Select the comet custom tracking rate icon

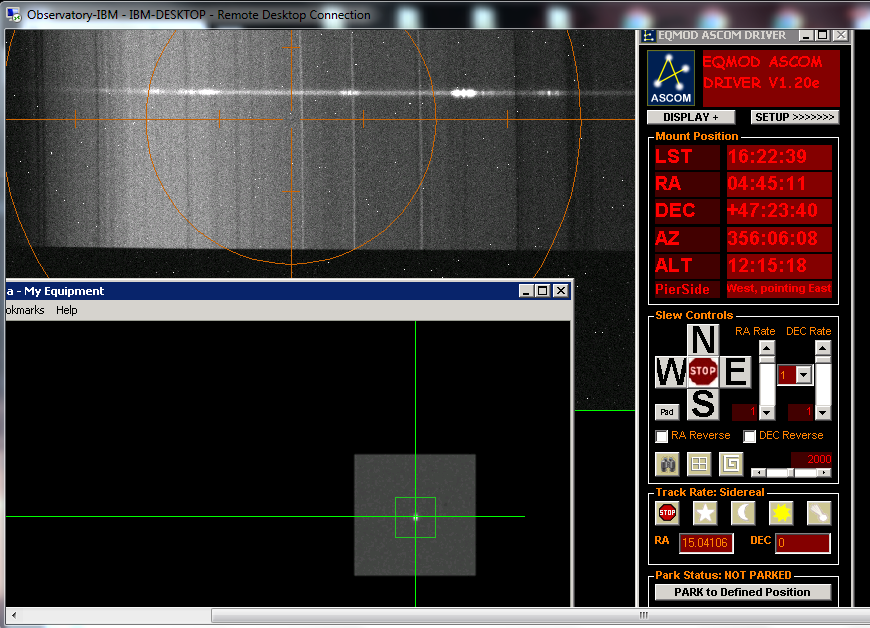pos(819,512)
